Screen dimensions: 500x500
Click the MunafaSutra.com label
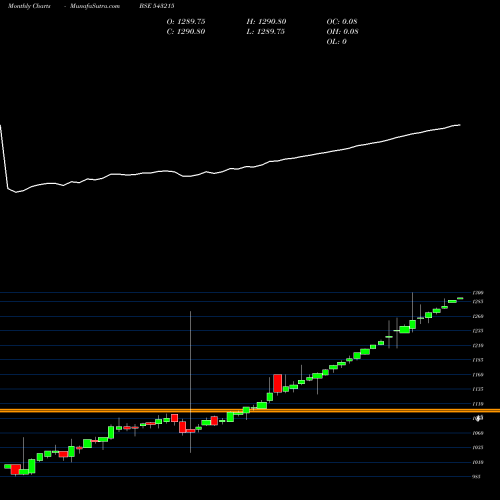point(95,6)
